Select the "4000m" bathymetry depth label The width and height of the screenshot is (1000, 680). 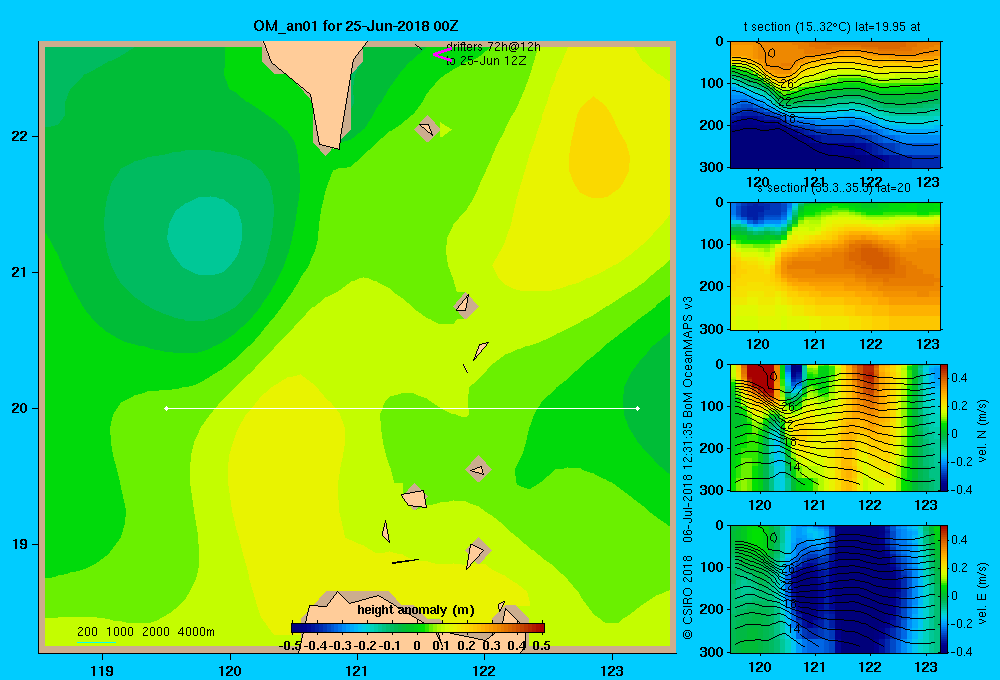pyautogui.click(x=196, y=632)
